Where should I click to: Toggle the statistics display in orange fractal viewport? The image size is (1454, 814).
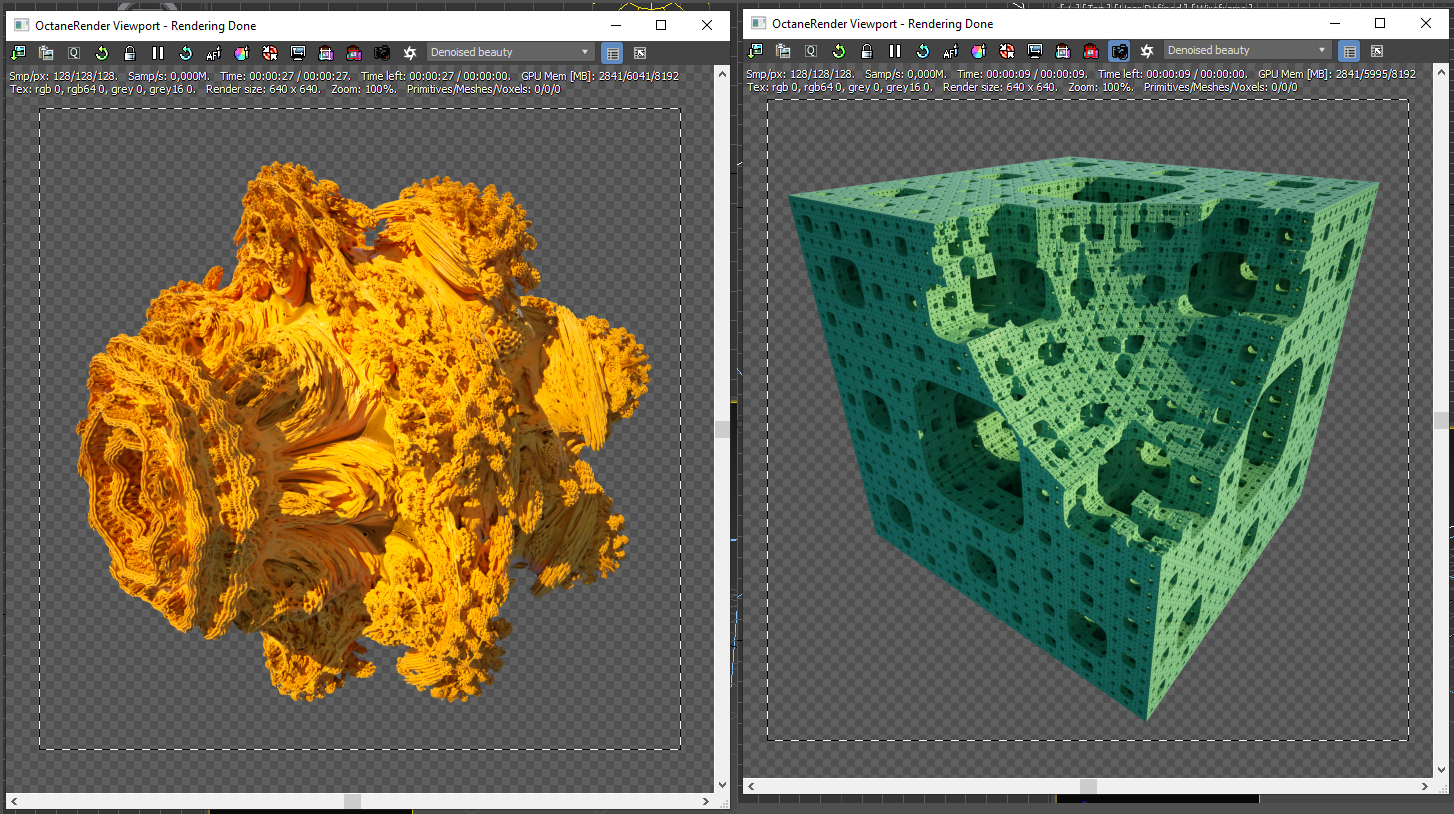click(x=613, y=52)
